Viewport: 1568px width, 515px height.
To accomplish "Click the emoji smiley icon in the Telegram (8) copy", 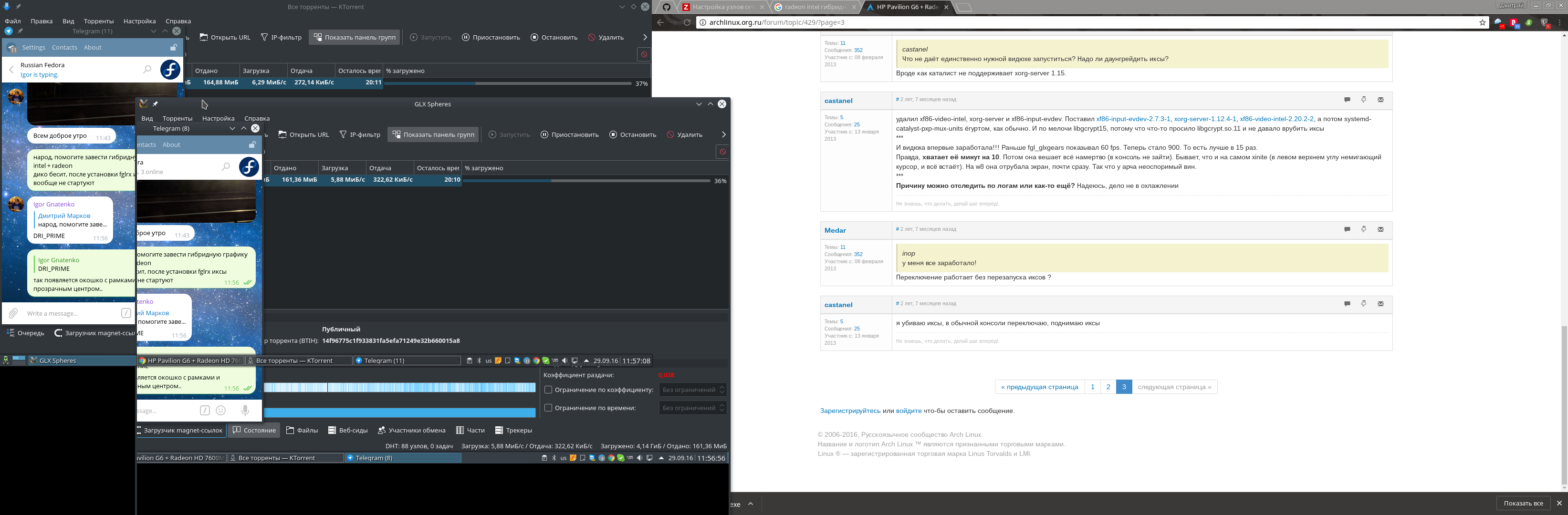I will point(221,411).
